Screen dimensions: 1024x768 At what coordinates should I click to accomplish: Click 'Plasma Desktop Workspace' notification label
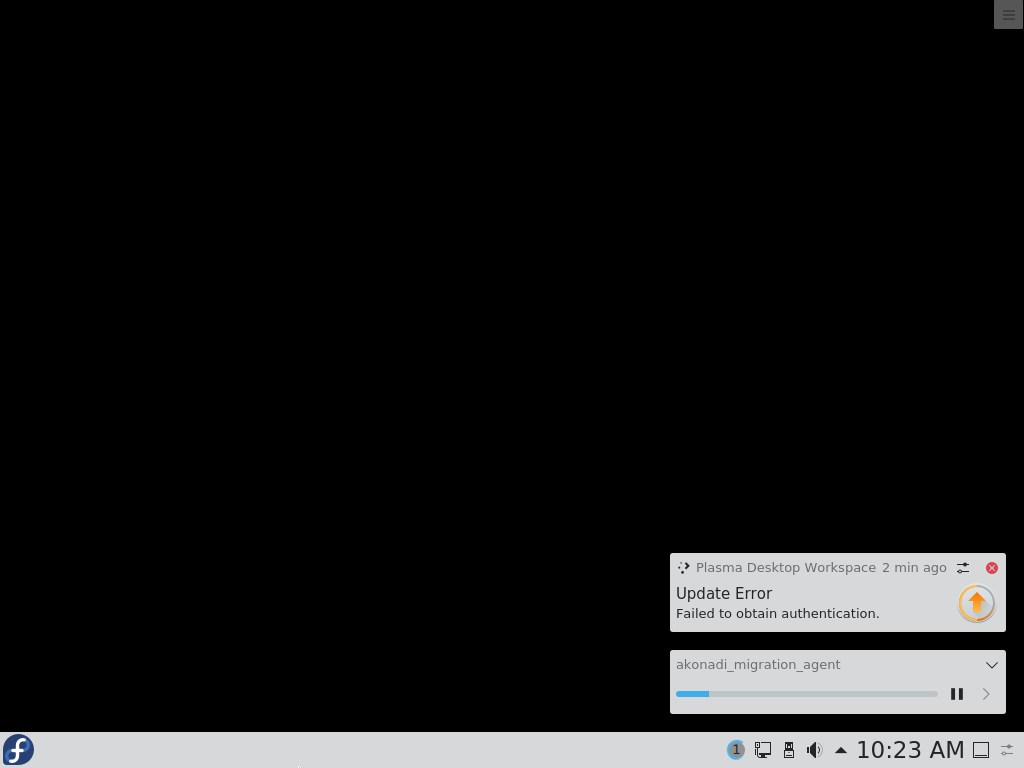[786, 568]
